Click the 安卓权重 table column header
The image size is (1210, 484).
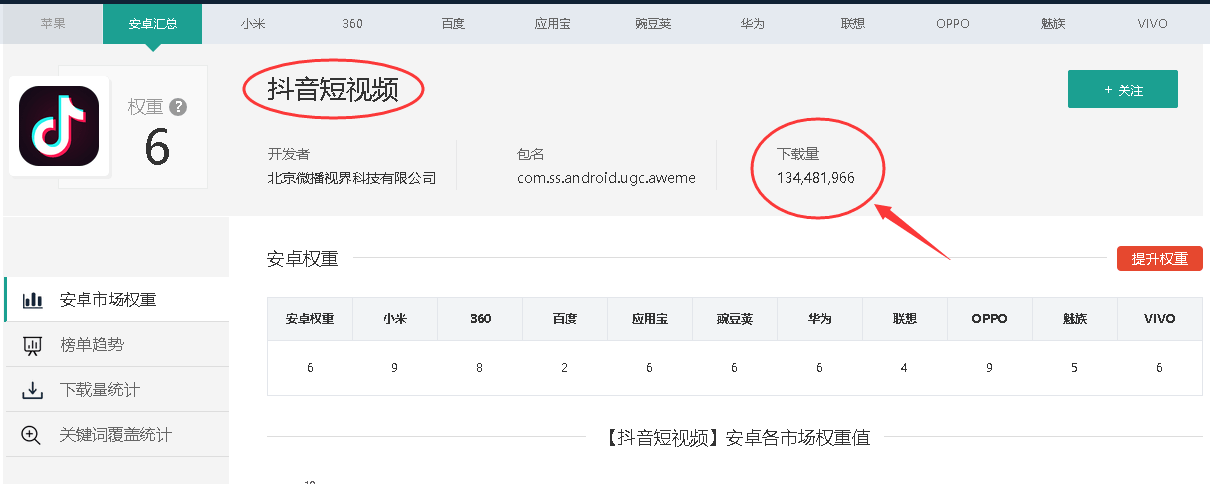[x=310, y=319]
